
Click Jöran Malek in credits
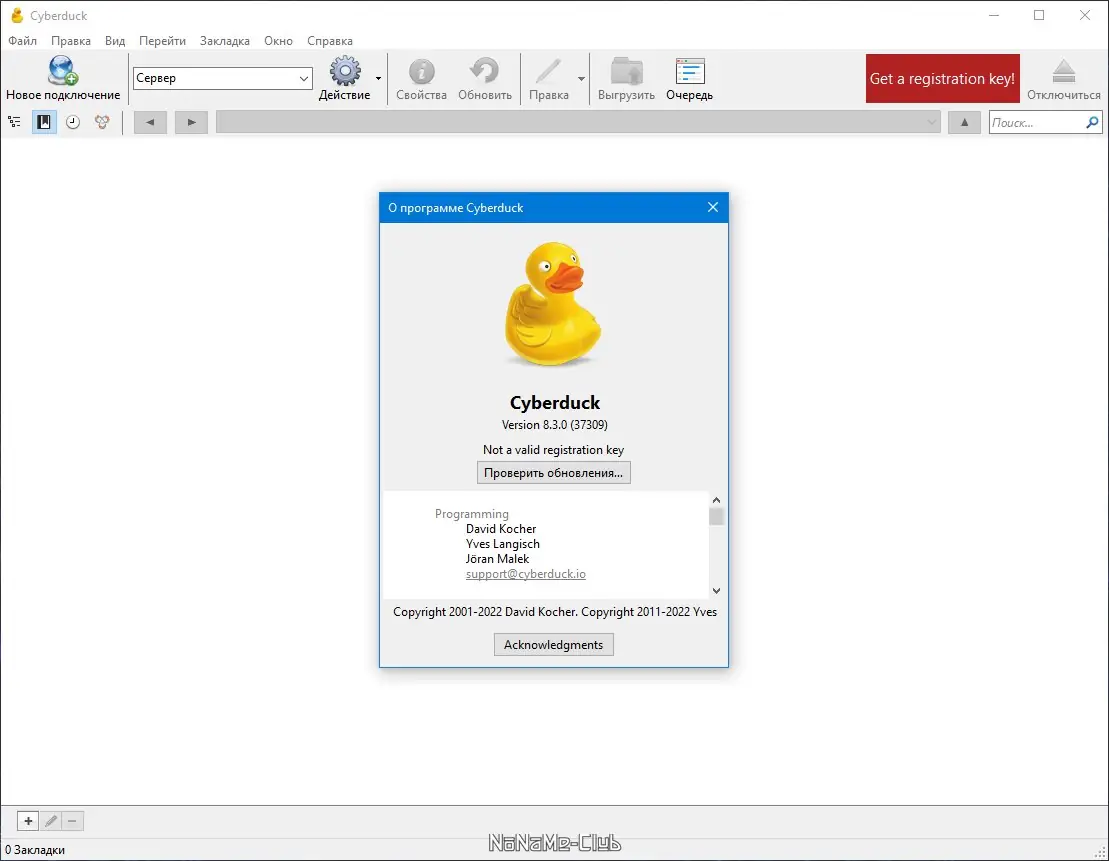[497, 558]
